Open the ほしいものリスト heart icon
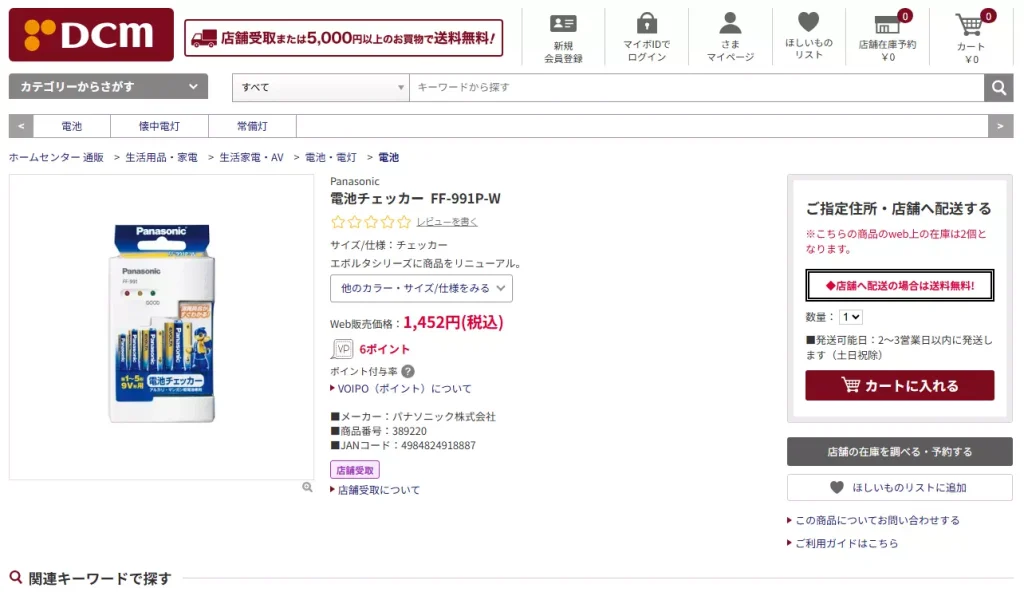 click(807, 30)
